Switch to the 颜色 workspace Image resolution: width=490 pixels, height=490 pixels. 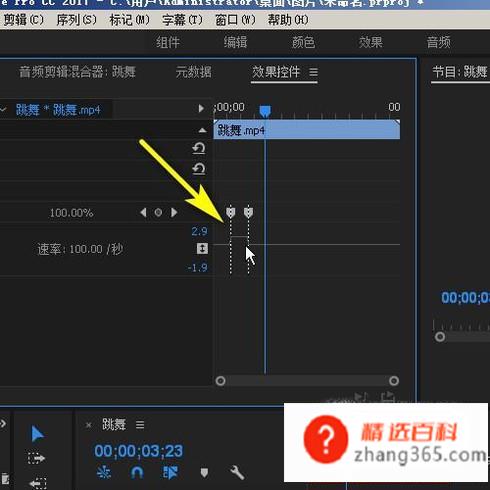pos(303,42)
